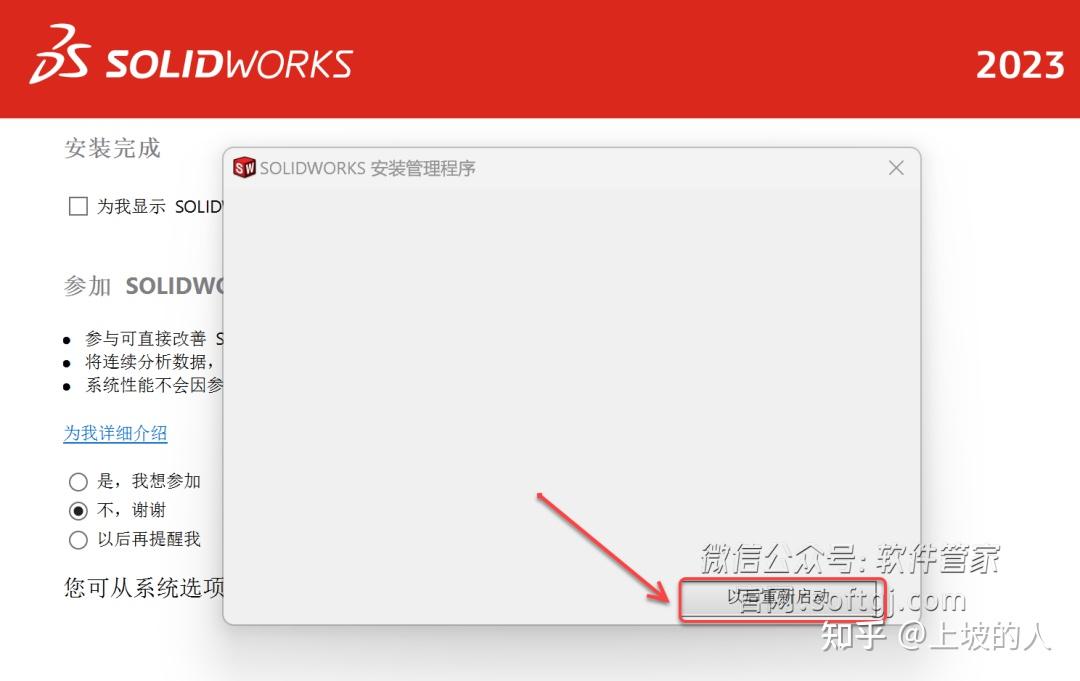Viewport: 1080px width, 681px height.
Task: Close the SOLIDWORKS installer dialog with X
Action: tap(895, 167)
